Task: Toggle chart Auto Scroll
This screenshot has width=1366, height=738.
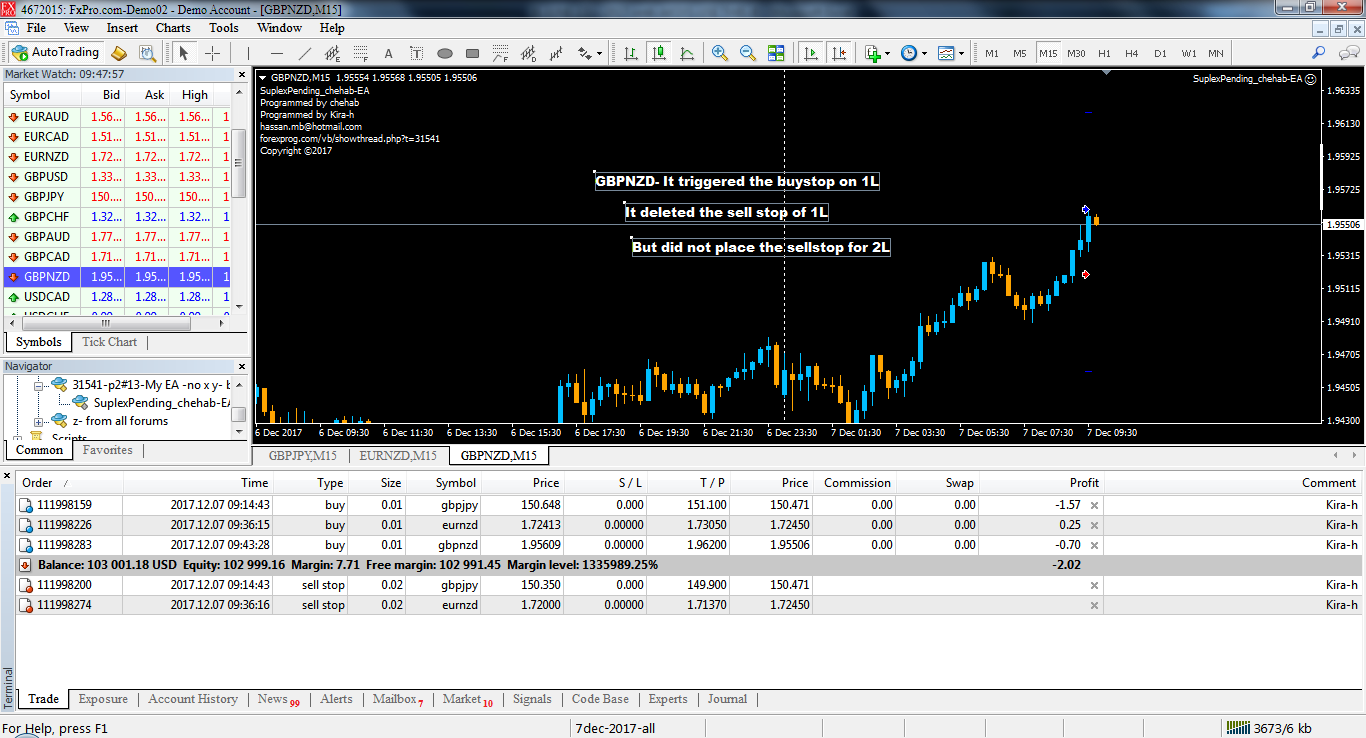Action: pos(811,53)
